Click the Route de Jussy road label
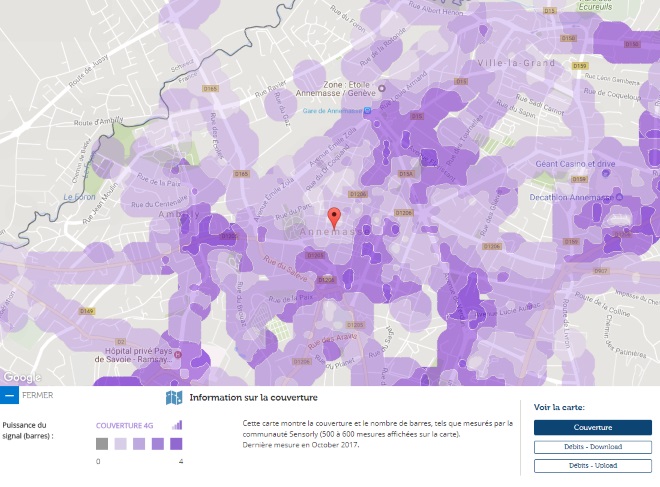Image resolution: width=660 pixels, height=487 pixels. [x=88, y=71]
